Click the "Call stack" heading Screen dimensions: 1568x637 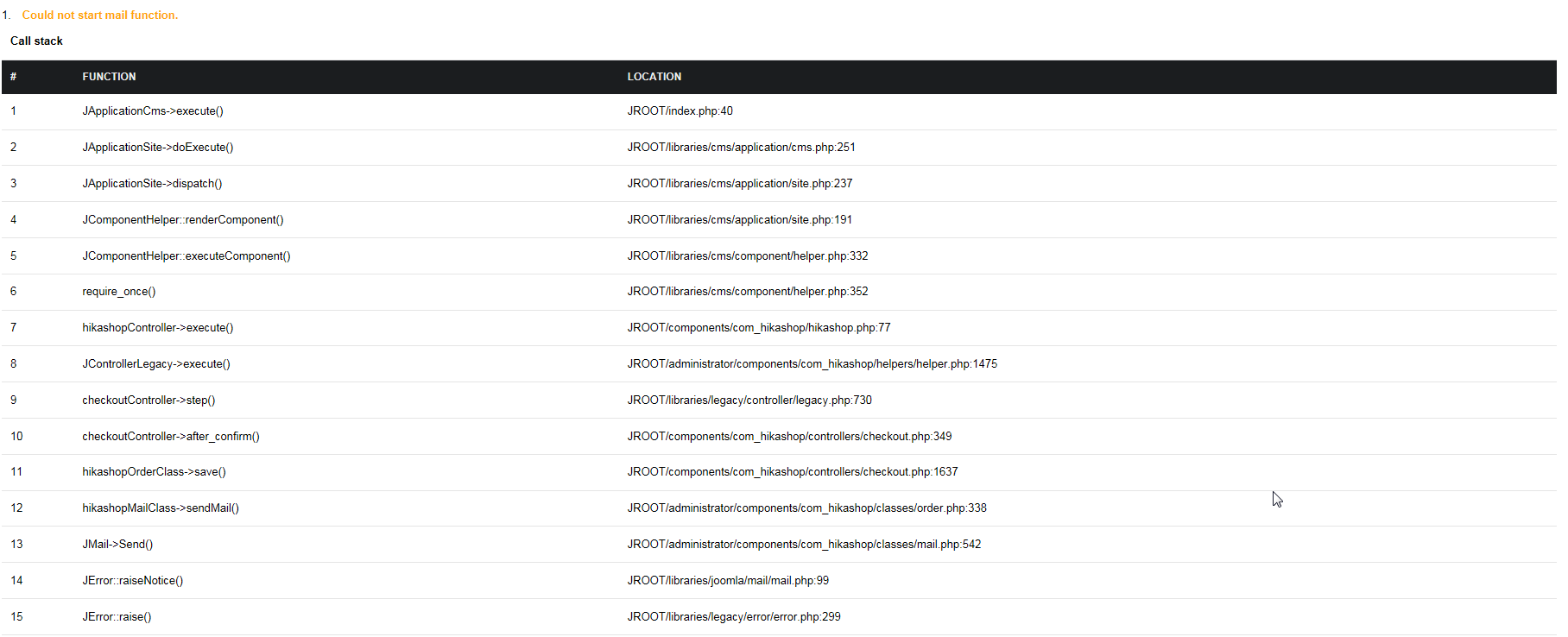pyautogui.click(x=36, y=41)
